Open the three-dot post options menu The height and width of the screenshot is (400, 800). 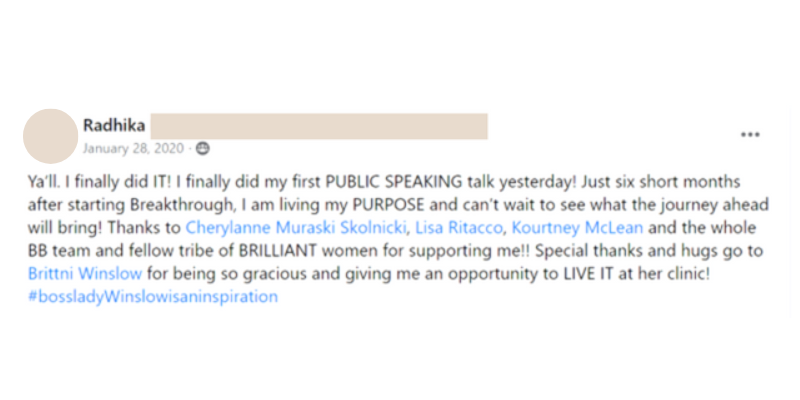tap(750, 135)
